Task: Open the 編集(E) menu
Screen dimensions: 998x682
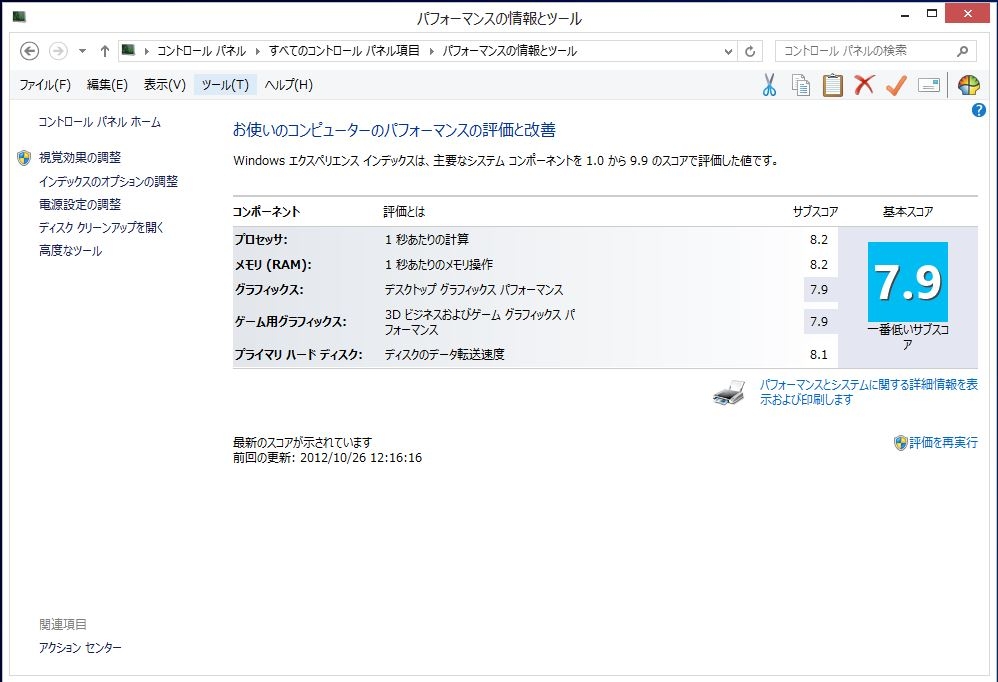Action: pyautogui.click(x=107, y=85)
